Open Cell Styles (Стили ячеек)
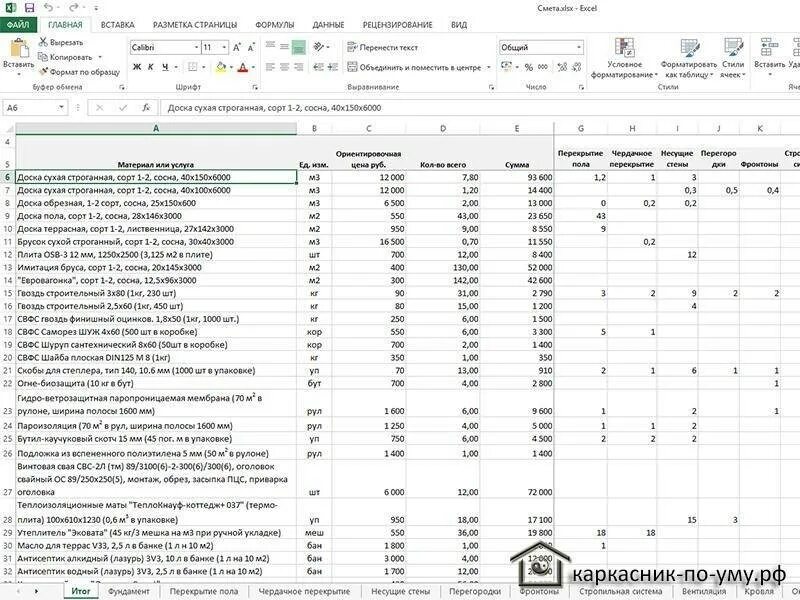This screenshot has height=600, width=800. 733,58
